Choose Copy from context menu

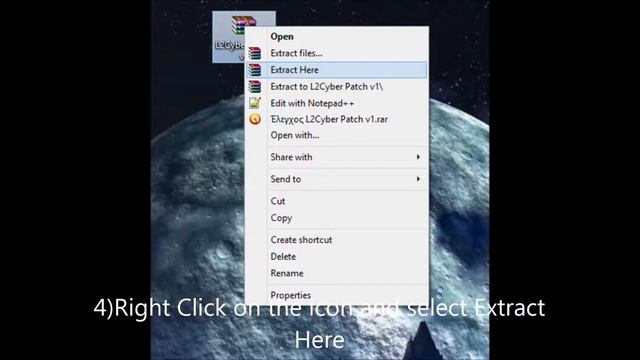pos(337,218)
